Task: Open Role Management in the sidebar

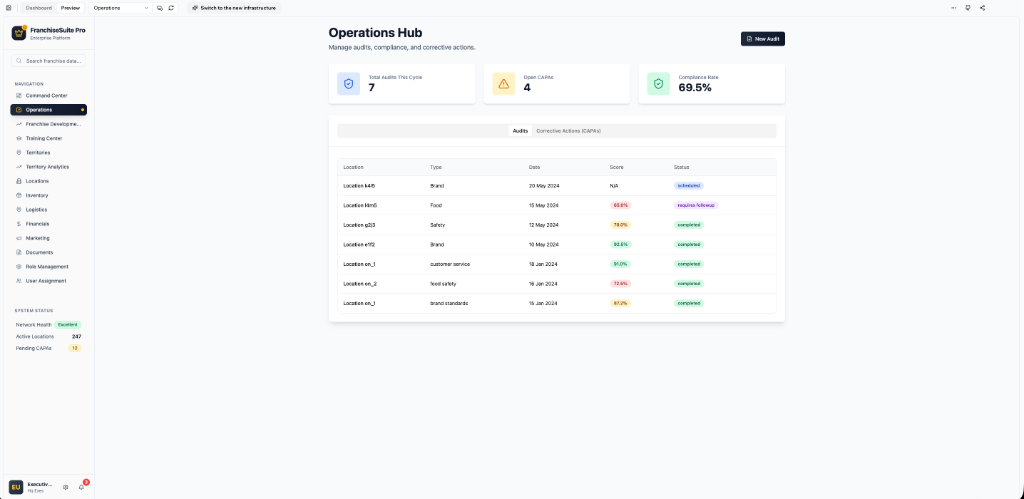Action: click(48, 266)
